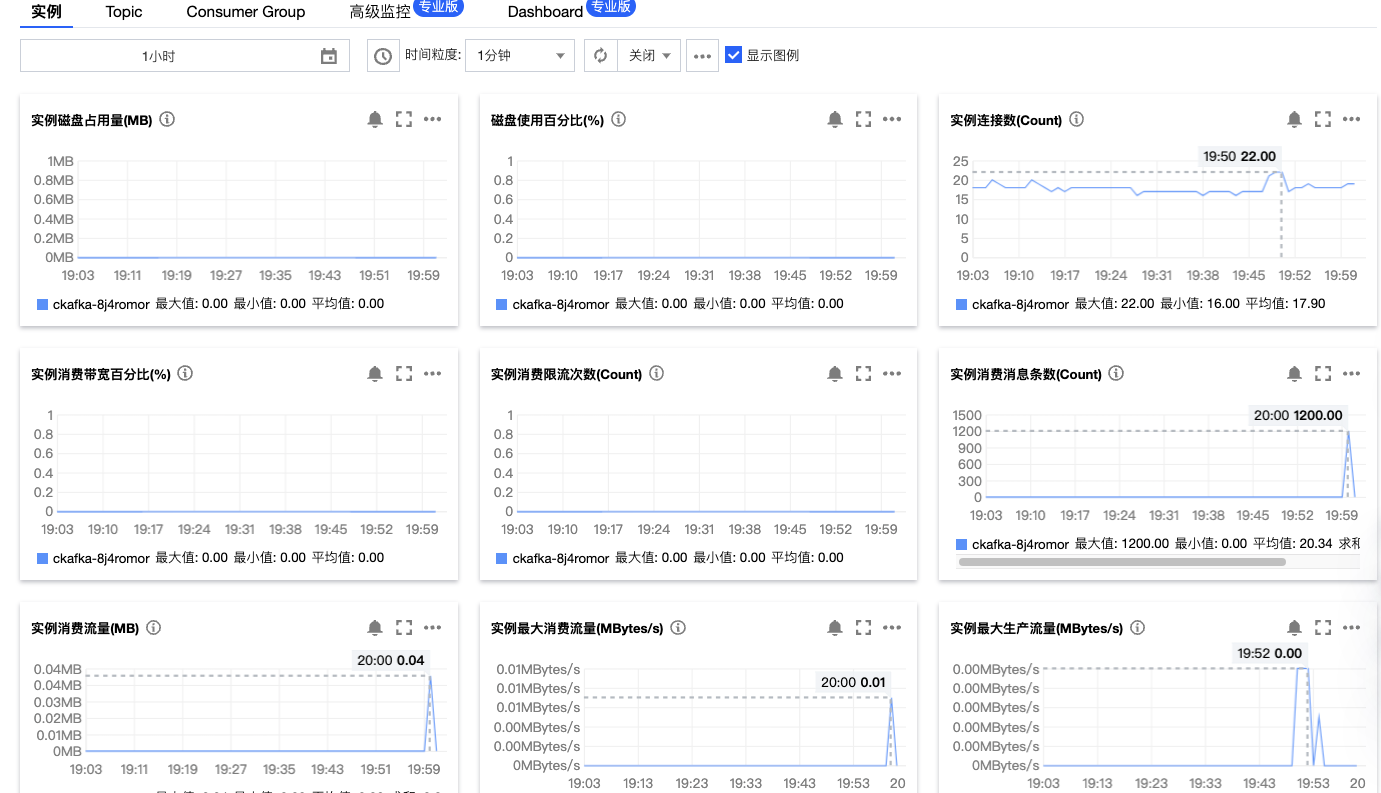Show info tooltip for 实例消费限流次数(Count)

(x=657, y=373)
